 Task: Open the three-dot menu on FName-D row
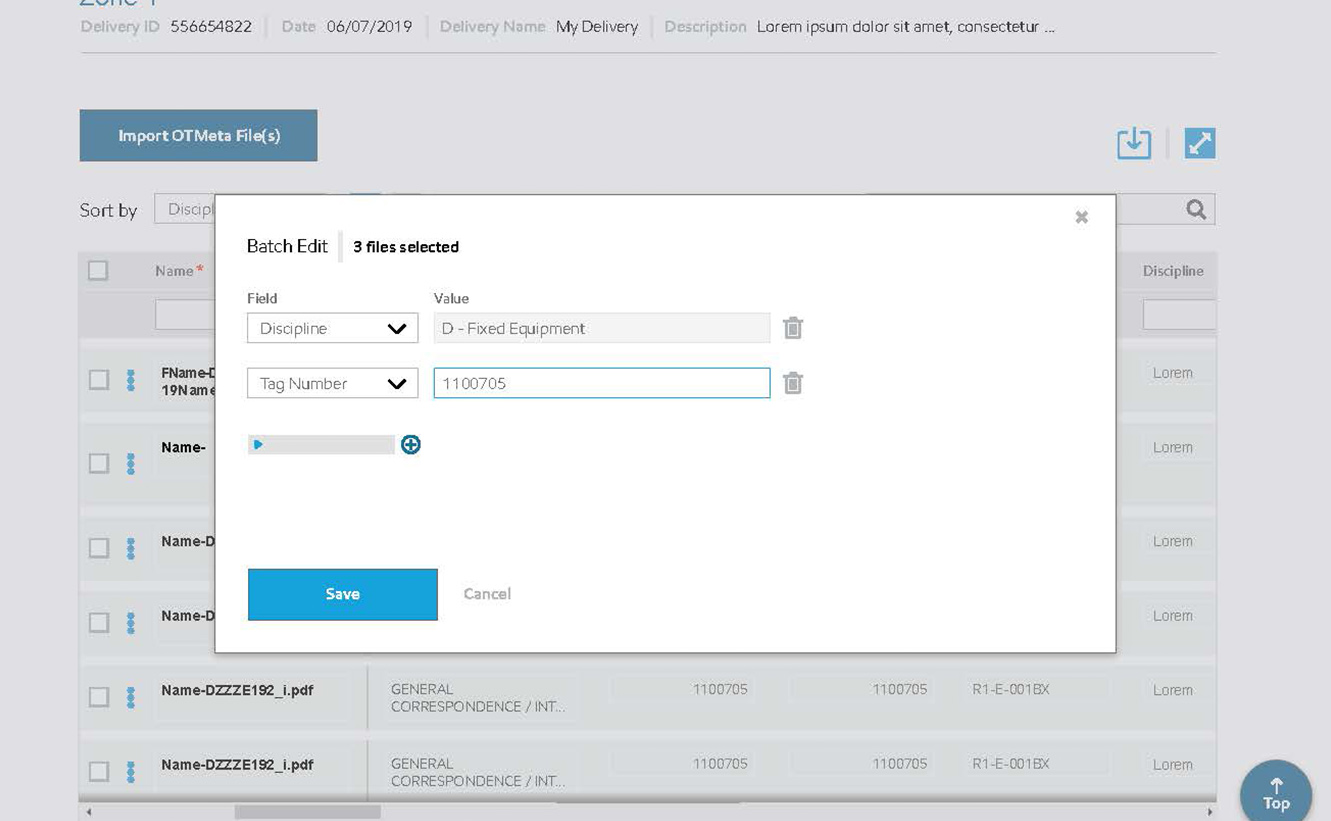click(x=131, y=380)
